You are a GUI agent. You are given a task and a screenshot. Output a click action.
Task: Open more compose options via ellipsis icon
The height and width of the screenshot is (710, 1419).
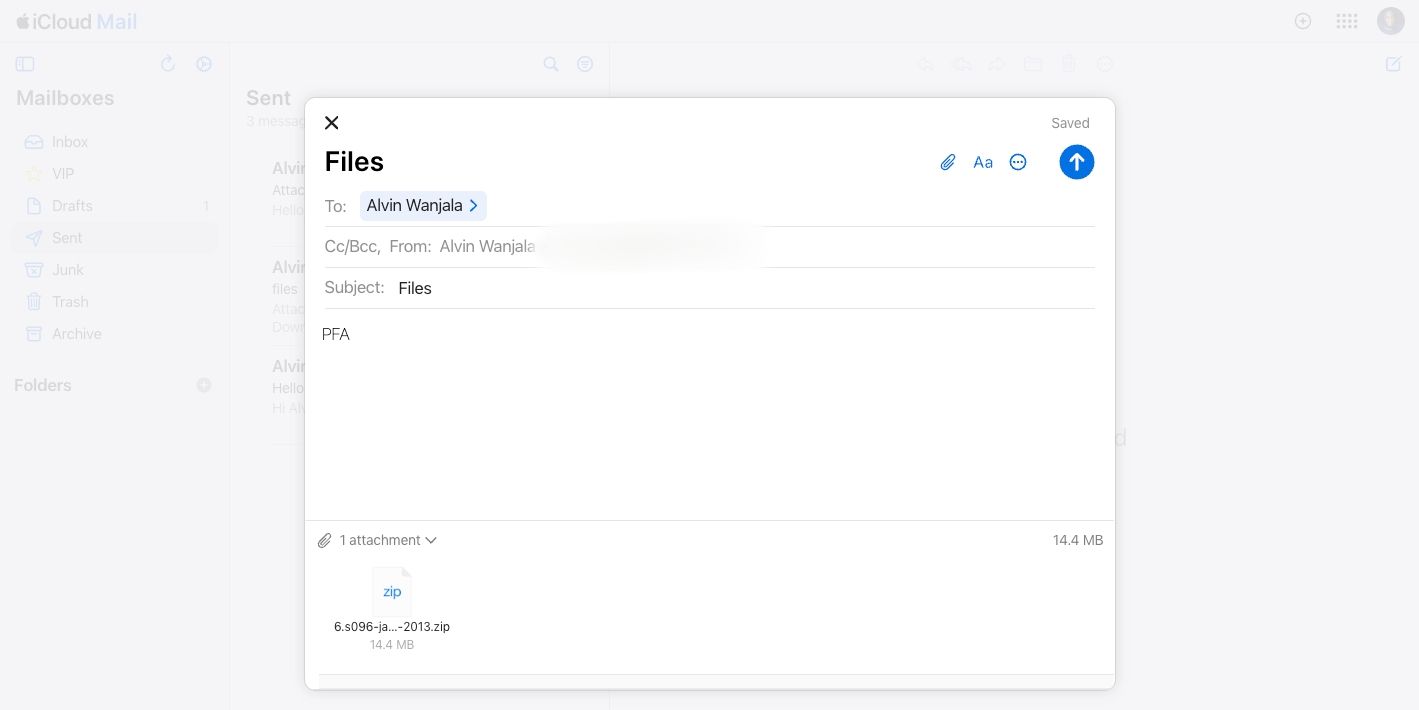pyautogui.click(x=1017, y=162)
